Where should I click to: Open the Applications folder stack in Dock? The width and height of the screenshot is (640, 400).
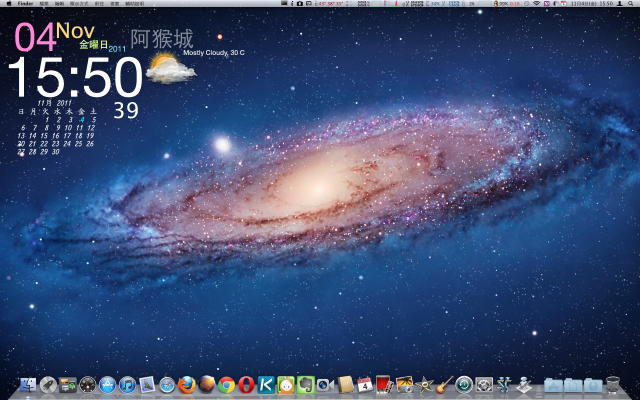(x=553, y=386)
